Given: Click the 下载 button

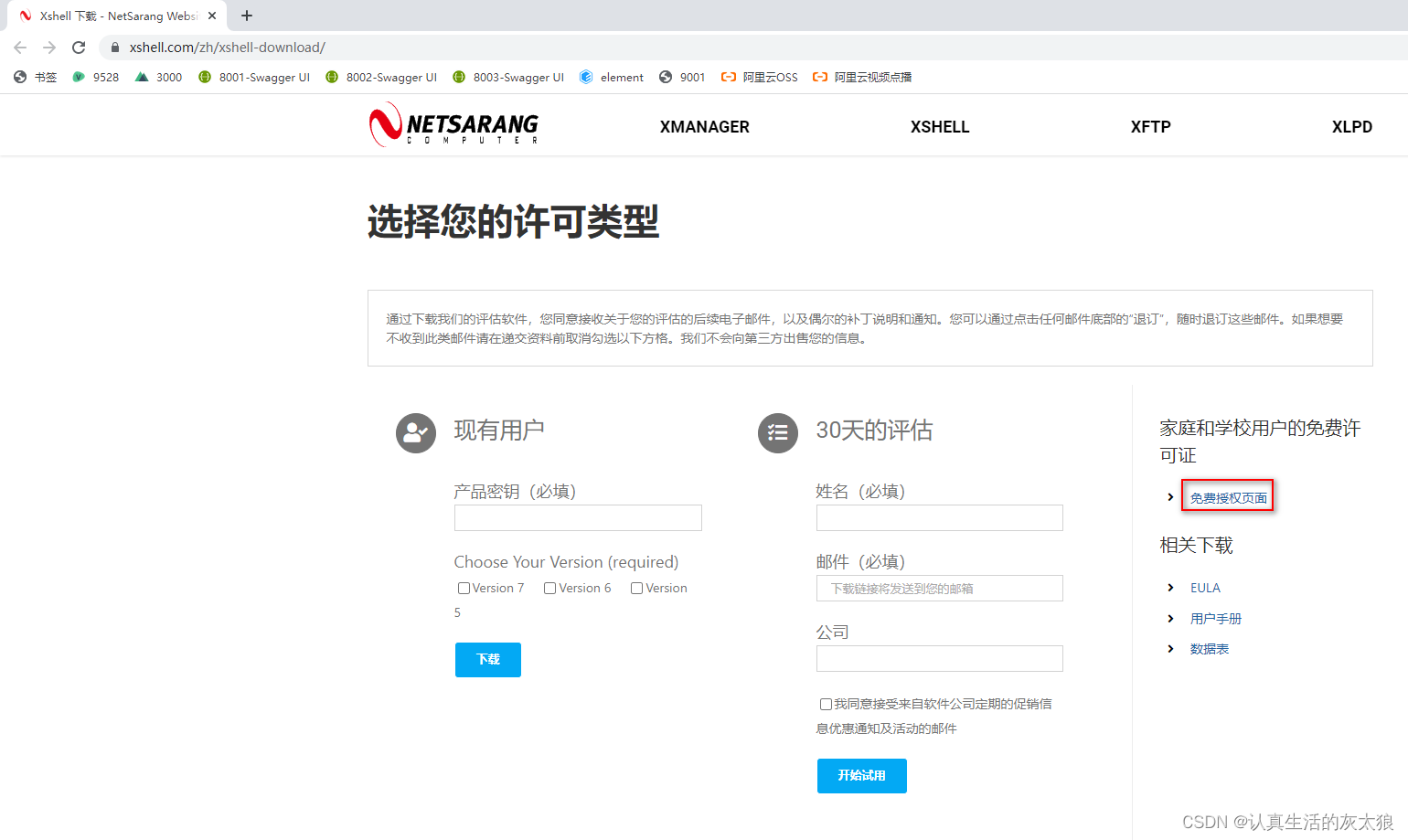Looking at the screenshot, I should coord(488,660).
